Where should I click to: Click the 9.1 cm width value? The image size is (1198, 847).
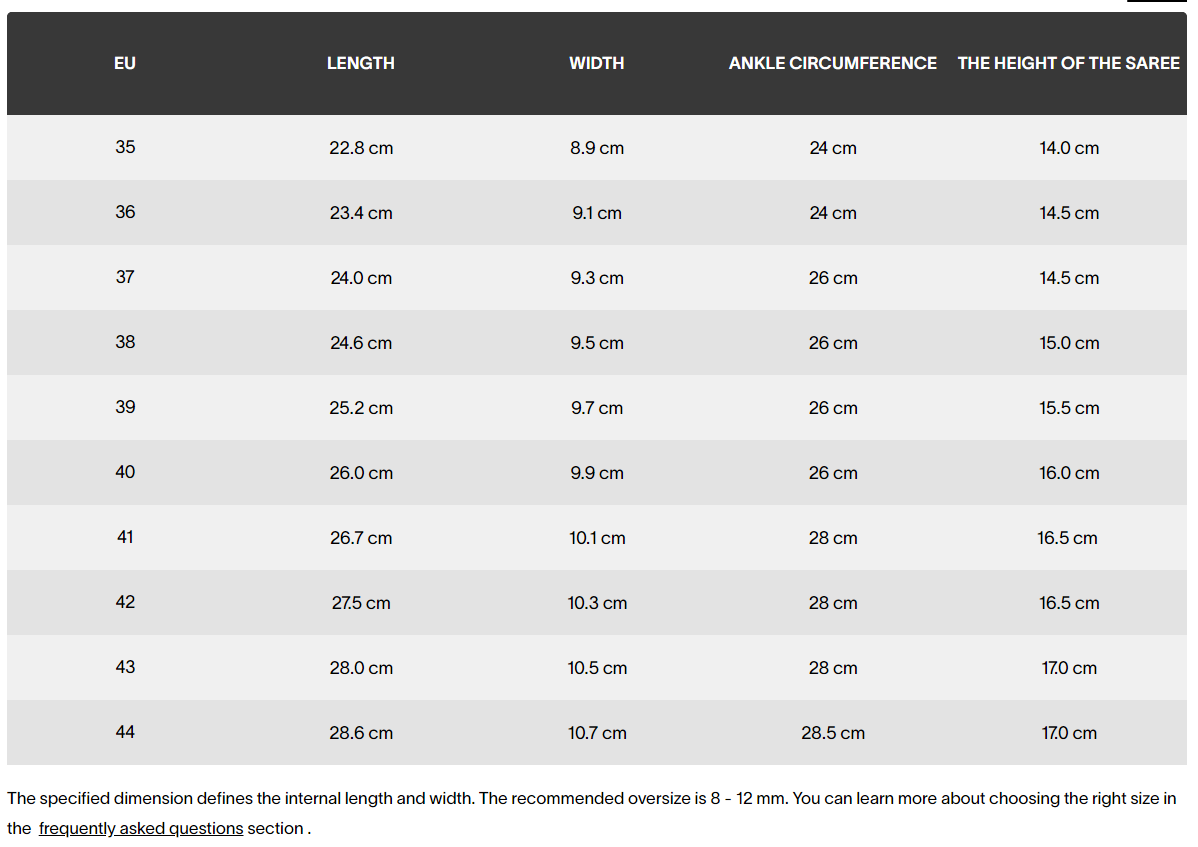pyautogui.click(x=597, y=213)
